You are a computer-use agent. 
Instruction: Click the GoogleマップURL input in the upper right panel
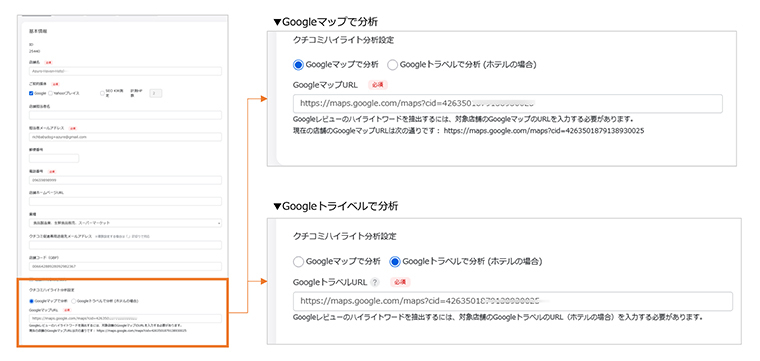pyautogui.click(x=507, y=104)
